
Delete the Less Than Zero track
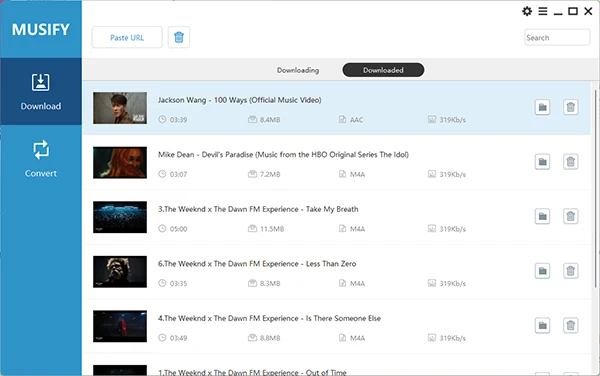point(571,271)
